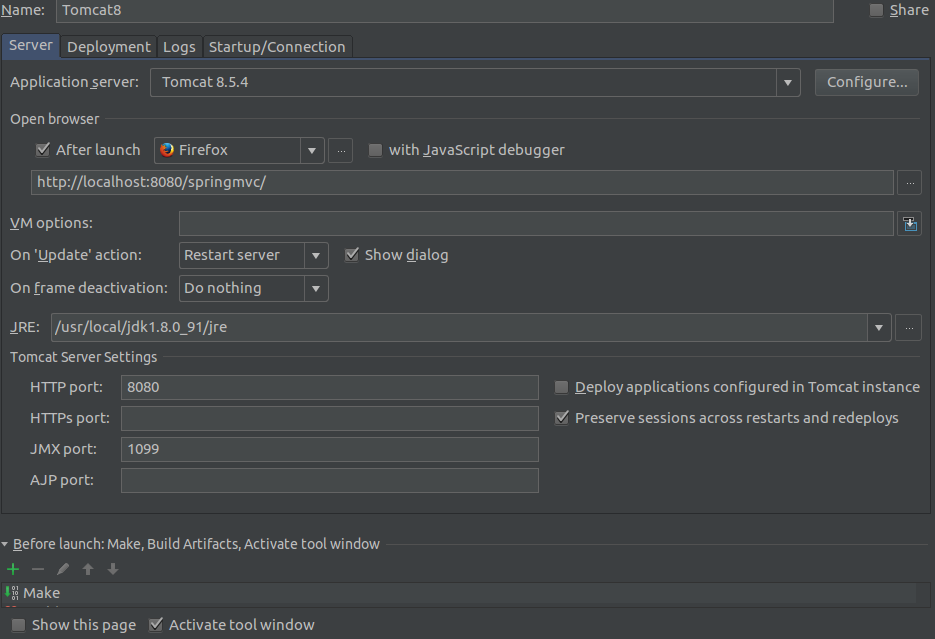Click the JRE path field /usr/local/jdk1.8.0_91/jre
Viewport: 935px width, 639px height.
(459, 327)
